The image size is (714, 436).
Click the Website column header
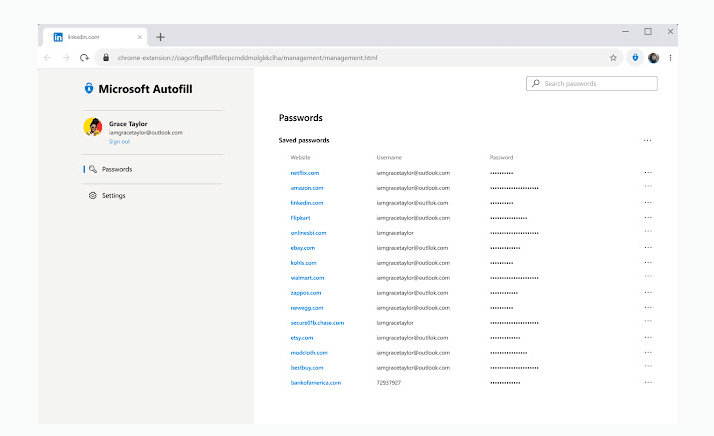[300, 158]
